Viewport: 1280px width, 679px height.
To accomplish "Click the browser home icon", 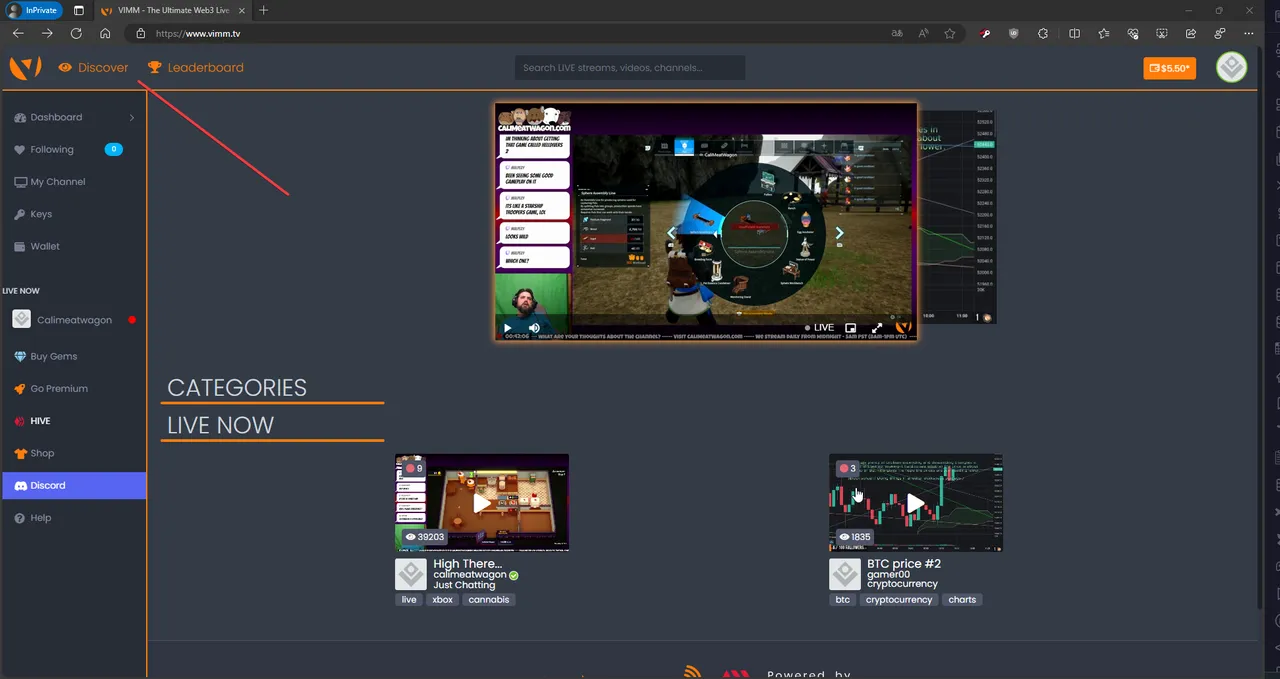I will (105, 33).
